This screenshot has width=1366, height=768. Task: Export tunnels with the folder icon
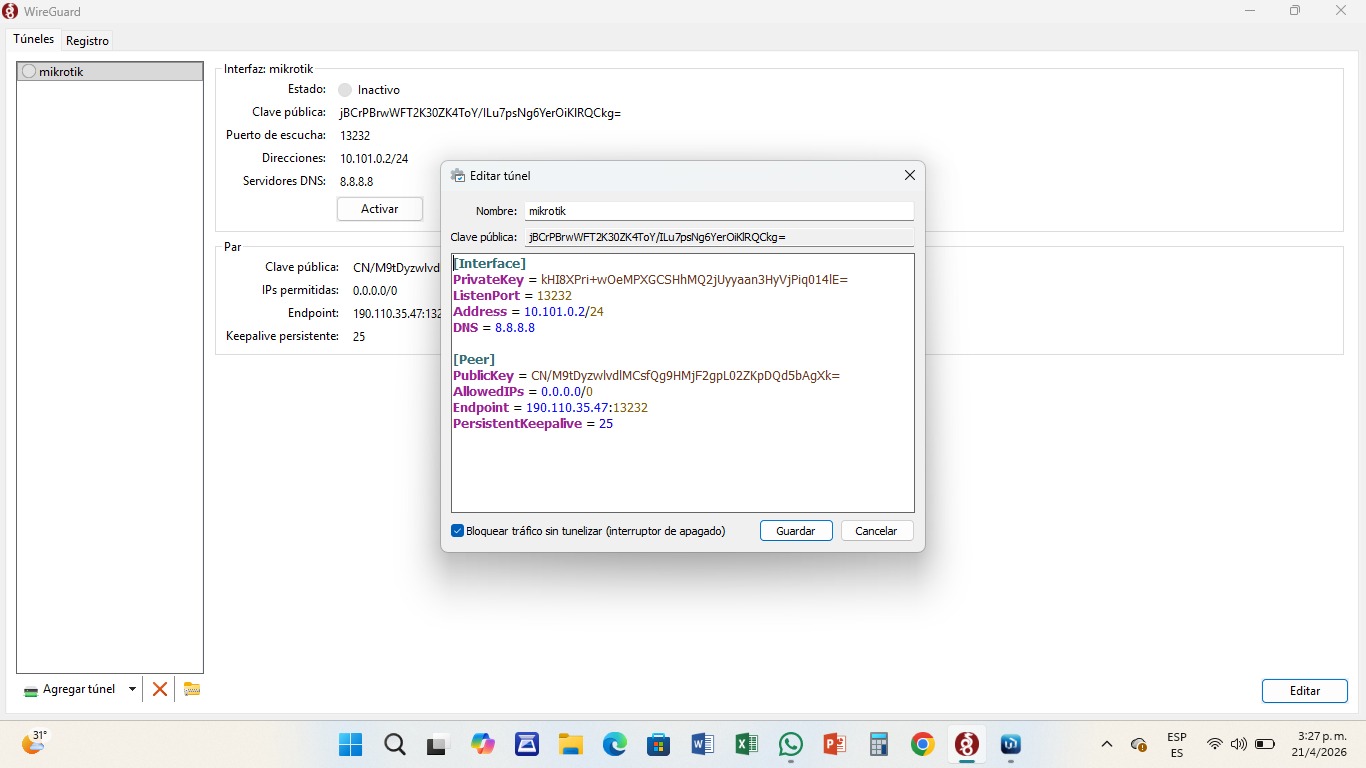pyautogui.click(x=192, y=689)
